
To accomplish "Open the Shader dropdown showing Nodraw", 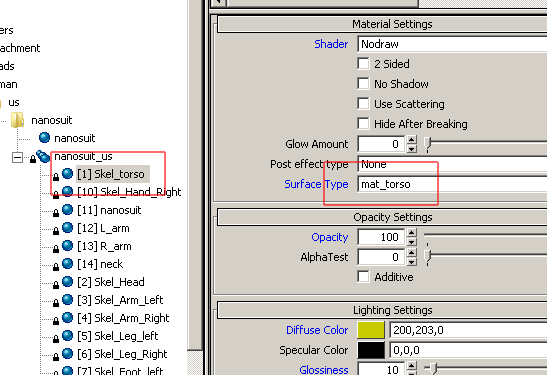I will tap(452, 44).
